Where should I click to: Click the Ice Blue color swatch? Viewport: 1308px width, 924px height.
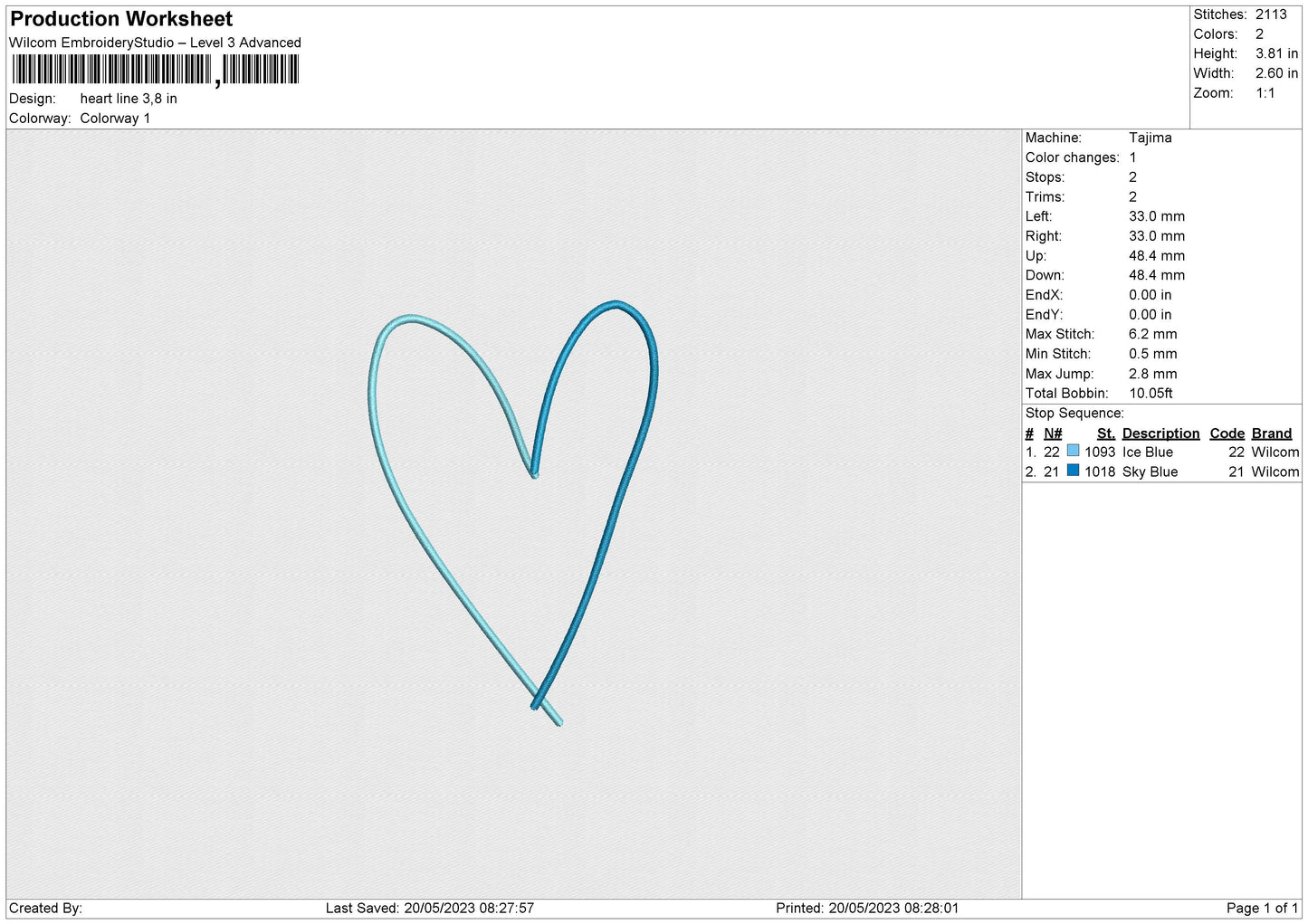tap(1074, 451)
